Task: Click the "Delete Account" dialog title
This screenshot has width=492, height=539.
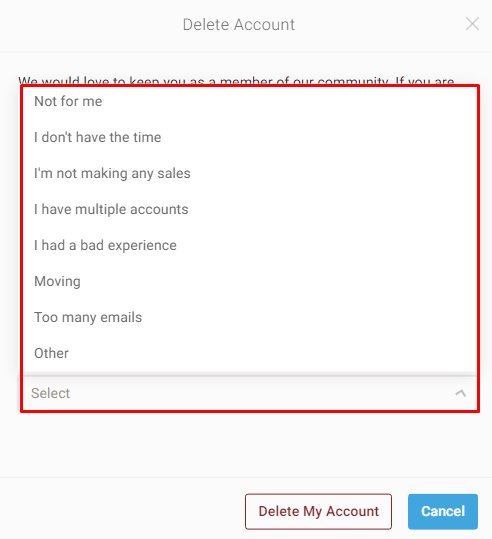Action: (x=239, y=25)
